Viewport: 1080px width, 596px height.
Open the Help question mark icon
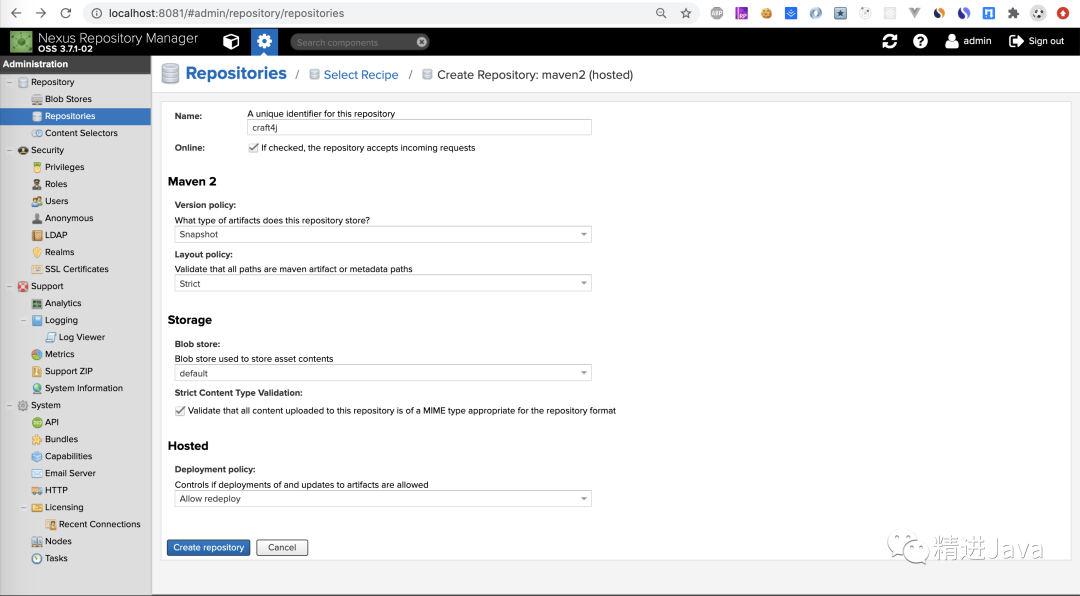(920, 41)
